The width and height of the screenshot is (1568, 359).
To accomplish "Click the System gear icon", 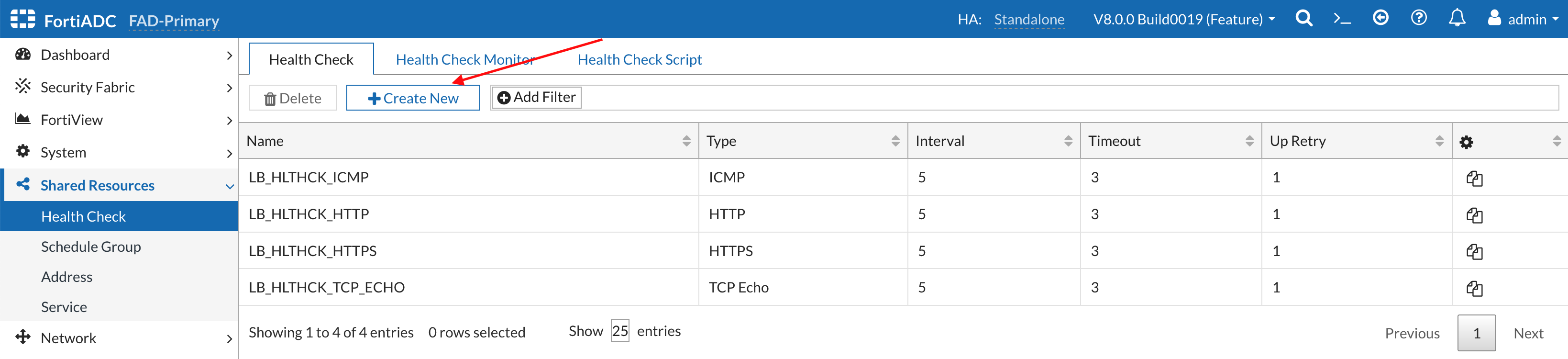I will (23, 151).
